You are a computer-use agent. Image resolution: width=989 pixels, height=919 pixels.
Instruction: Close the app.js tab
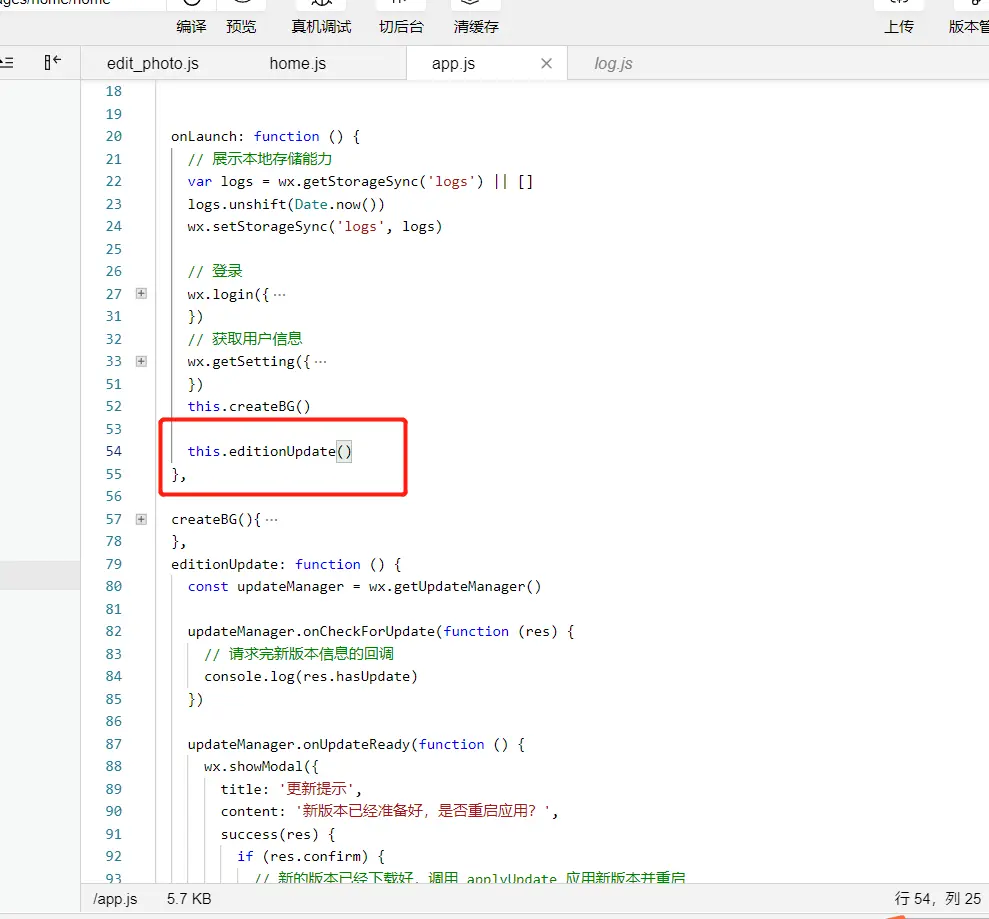546,63
